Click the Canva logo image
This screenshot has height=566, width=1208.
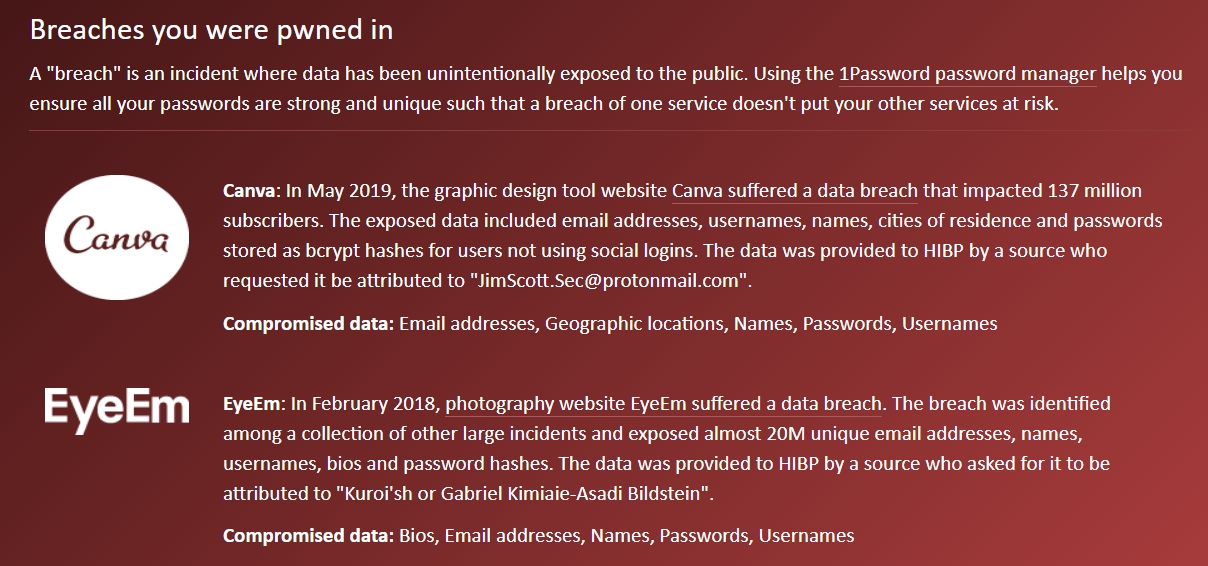tap(117, 238)
